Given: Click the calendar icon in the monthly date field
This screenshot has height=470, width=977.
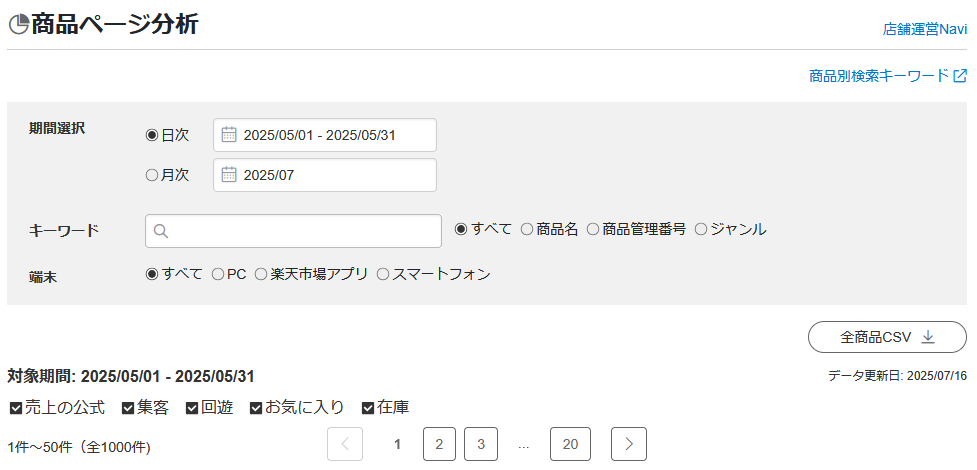Looking at the screenshot, I should click(x=228, y=175).
